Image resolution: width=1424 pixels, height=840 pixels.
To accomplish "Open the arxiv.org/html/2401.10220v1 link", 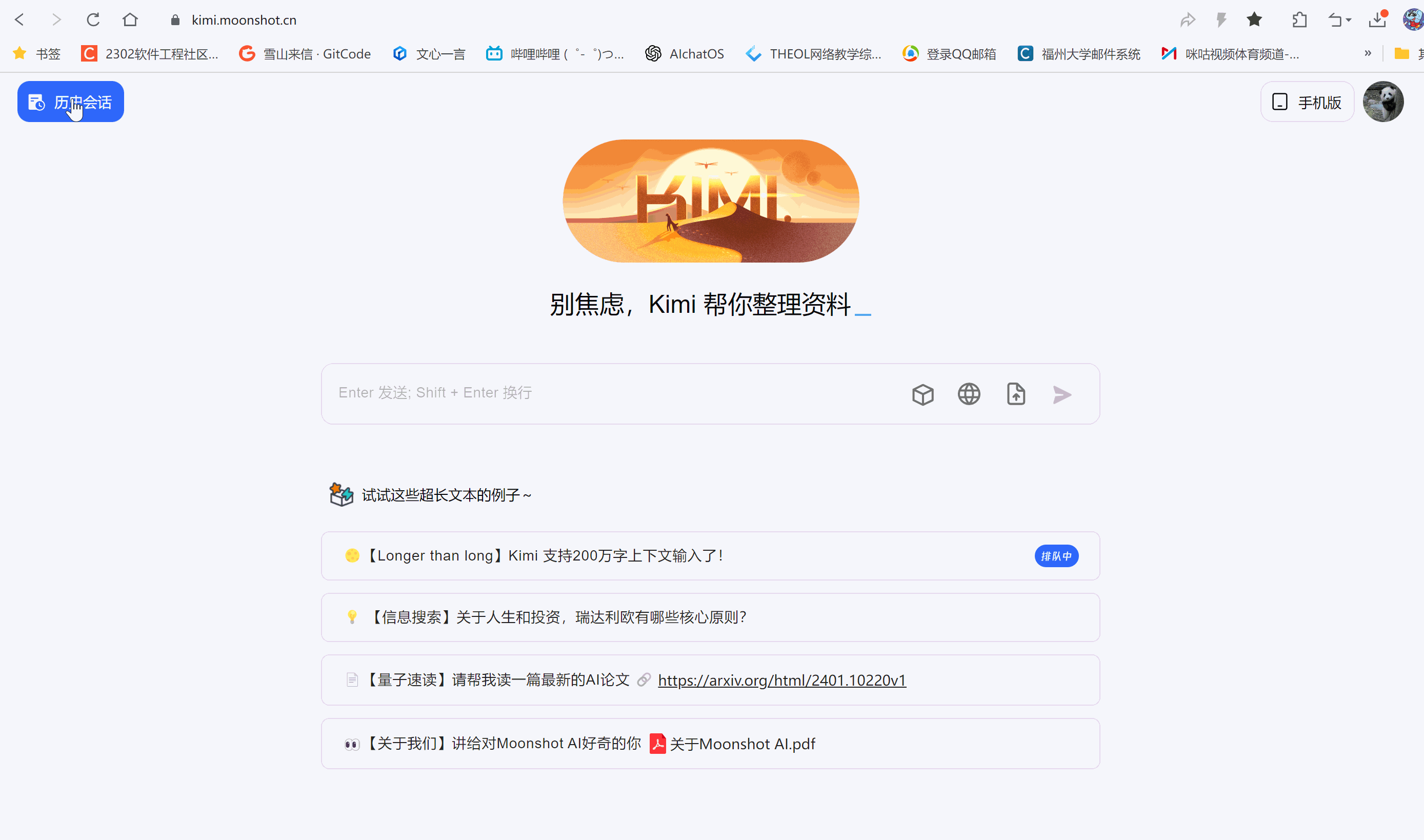I will pos(781,680).
